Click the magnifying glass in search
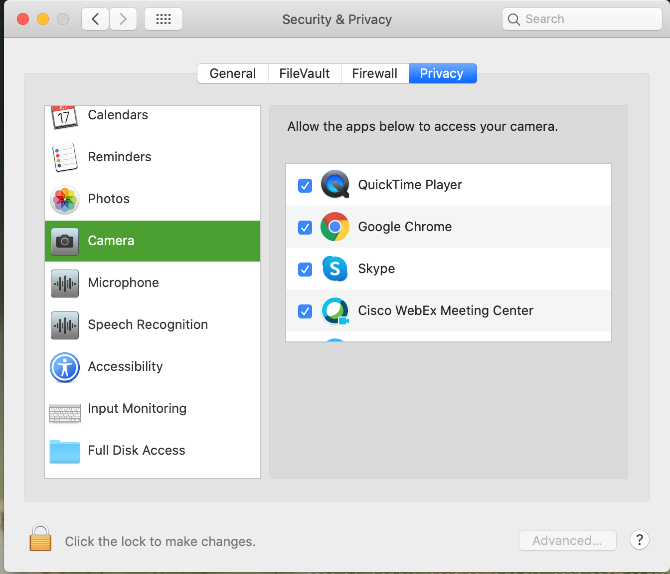670x574 pixels. point(514,19)
